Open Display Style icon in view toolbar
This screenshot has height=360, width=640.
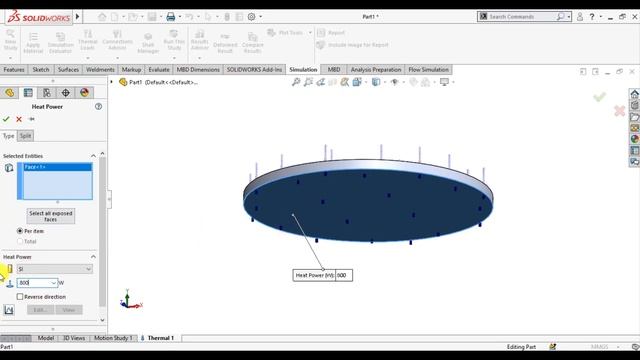[376, 82]
